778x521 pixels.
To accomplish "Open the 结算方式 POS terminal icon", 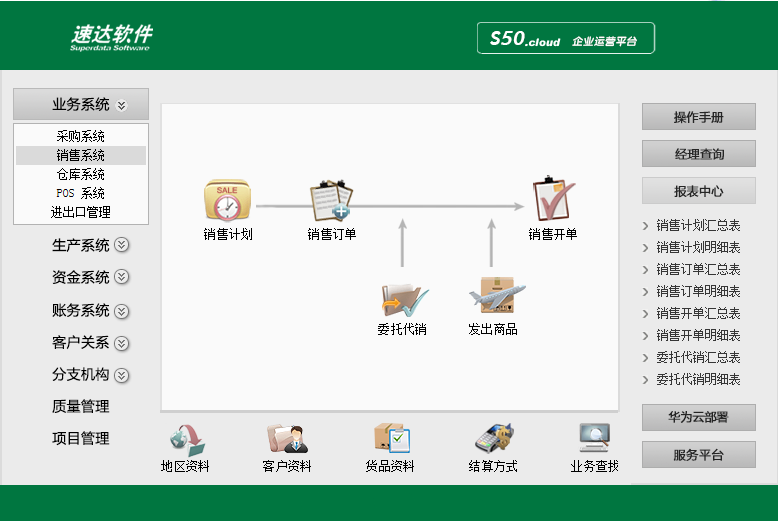I will pyautogui.click(x=494, y=438).
